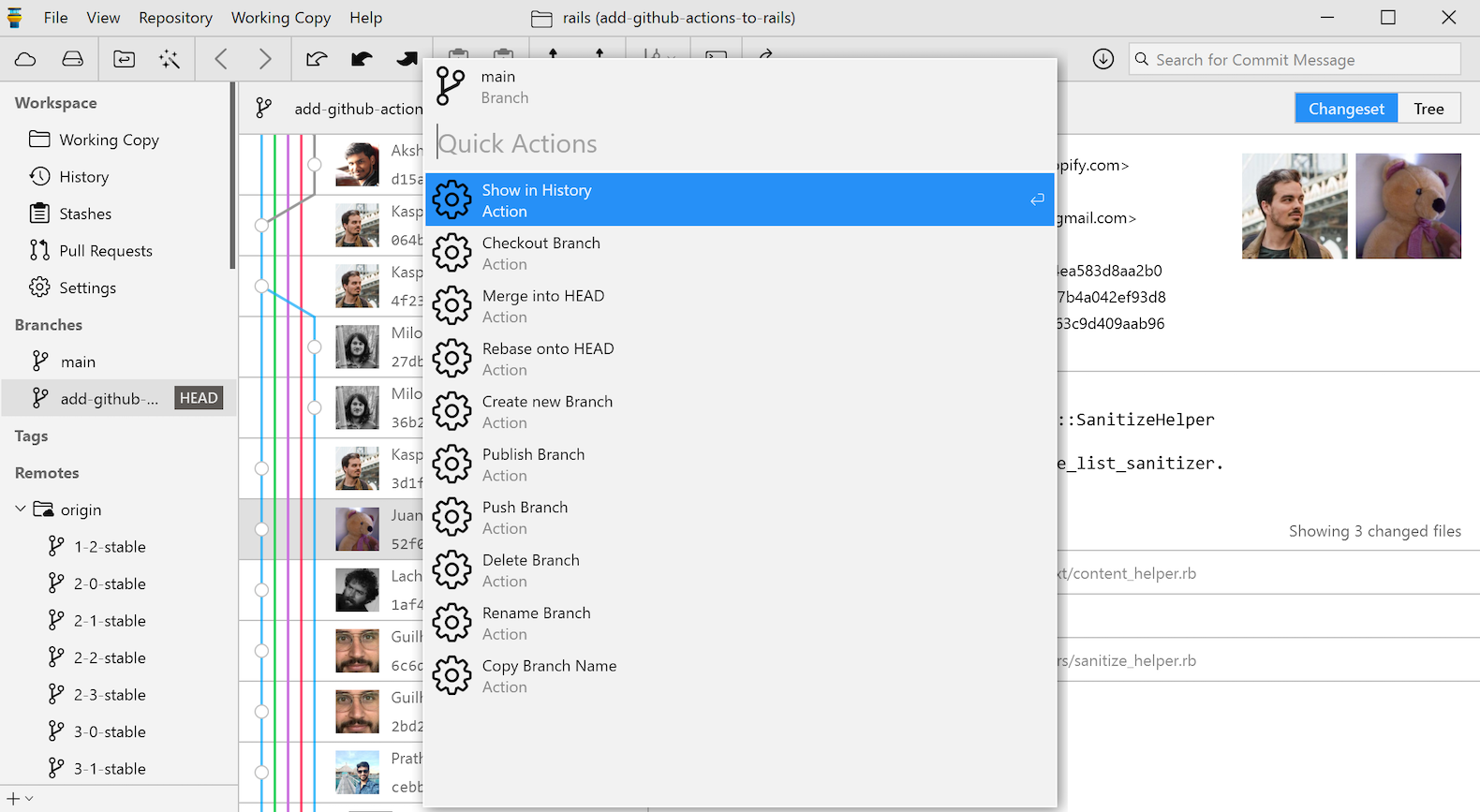The image size is (1480, 812).
Task: Click the local repositories drive icon
Action: click(x=72, y=60)
